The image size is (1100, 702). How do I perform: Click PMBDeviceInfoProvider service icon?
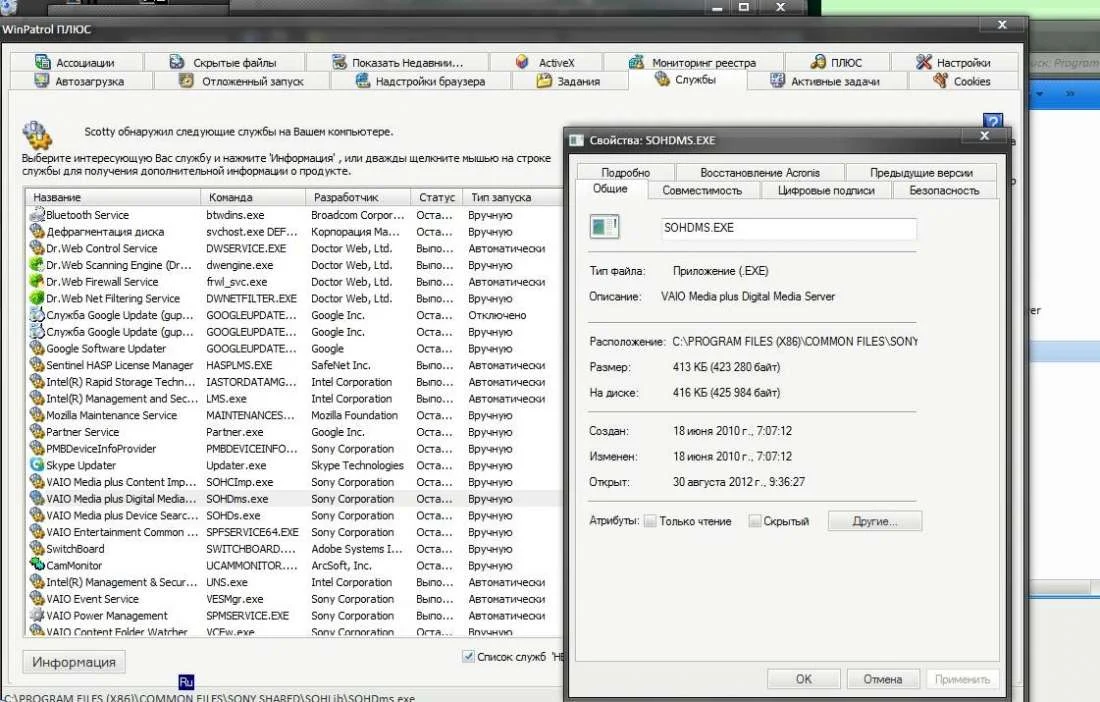(x=37, y=449)
